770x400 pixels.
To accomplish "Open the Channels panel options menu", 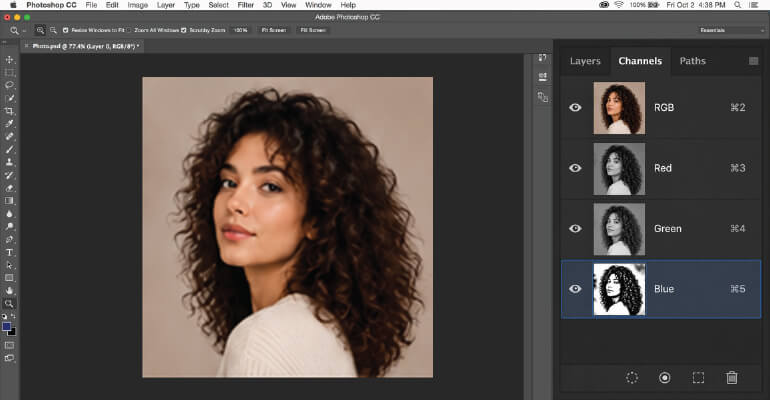I will pos(753,61).
